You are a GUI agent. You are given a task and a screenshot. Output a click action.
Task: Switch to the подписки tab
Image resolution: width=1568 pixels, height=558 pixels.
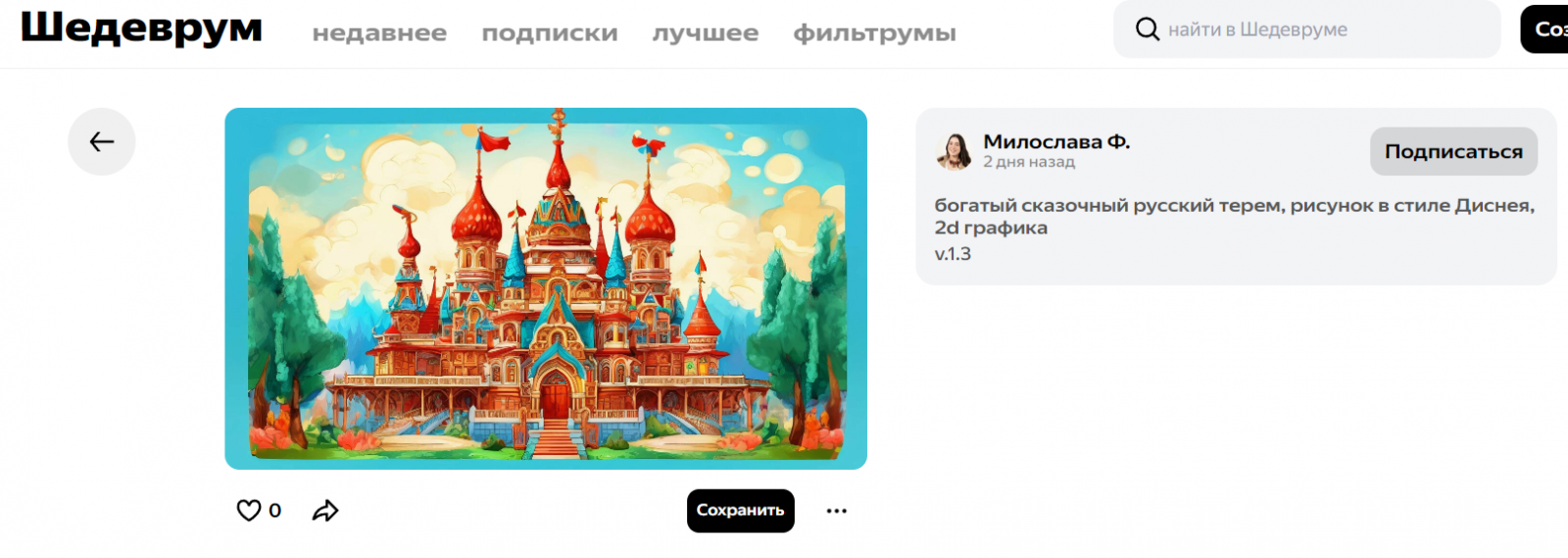click(x=550, y=33)
